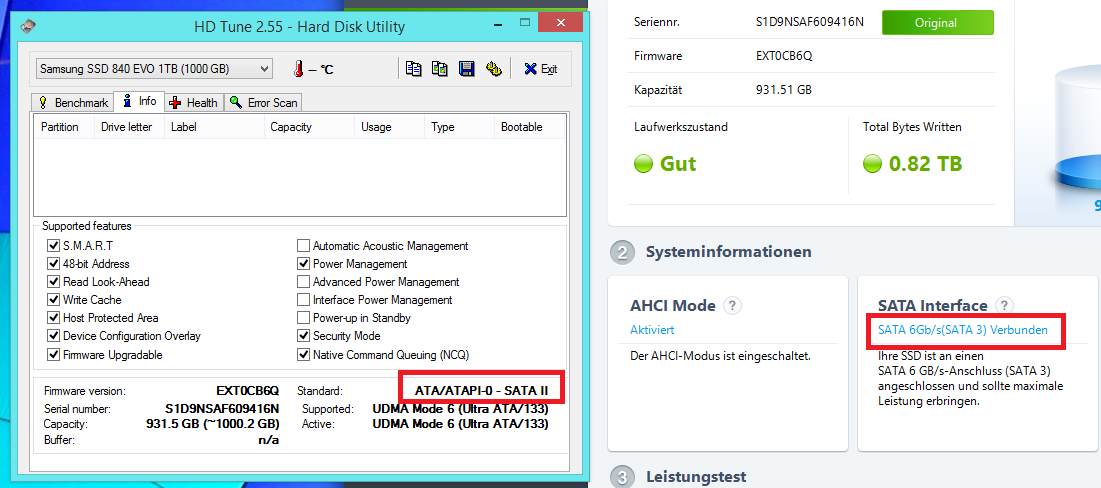Toggle the Security Mode checkbox
This screenshot has width=1101, height=488.
(303, 336)
